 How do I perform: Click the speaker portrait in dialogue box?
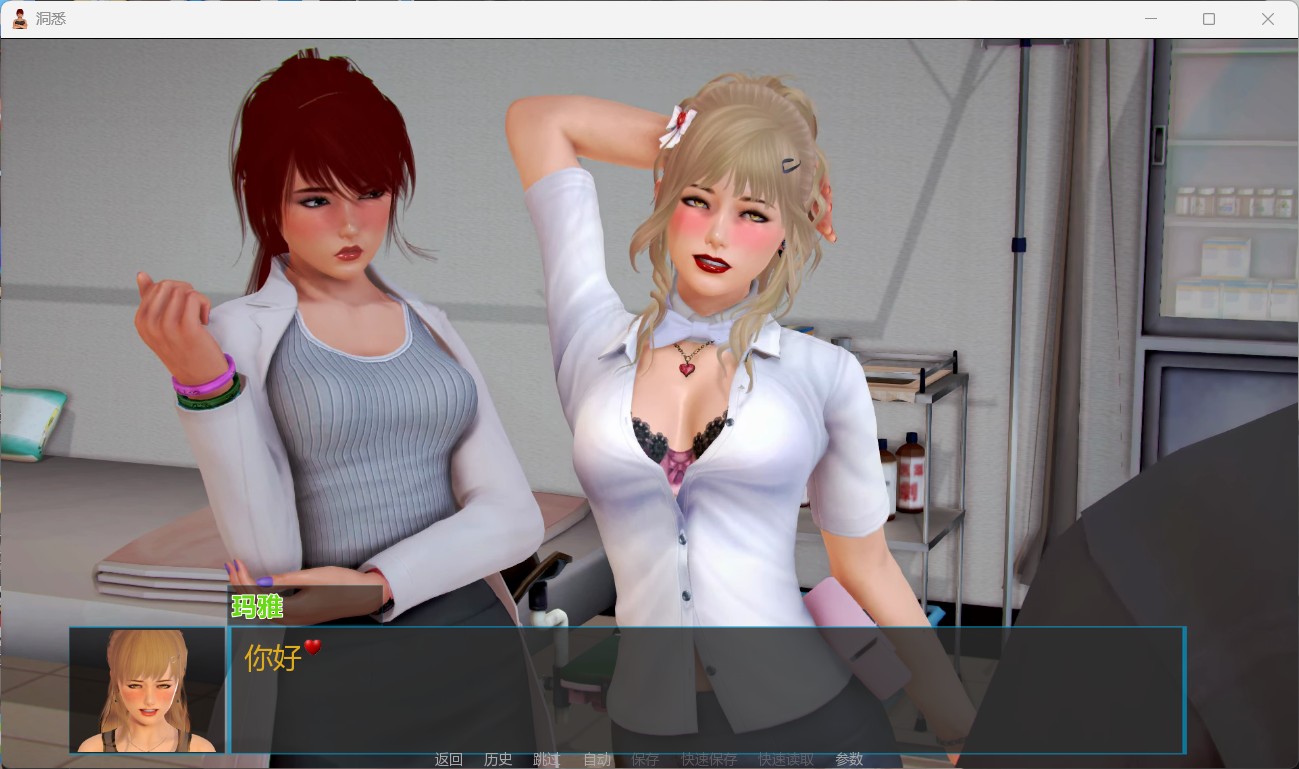click(x=147, y=690)
